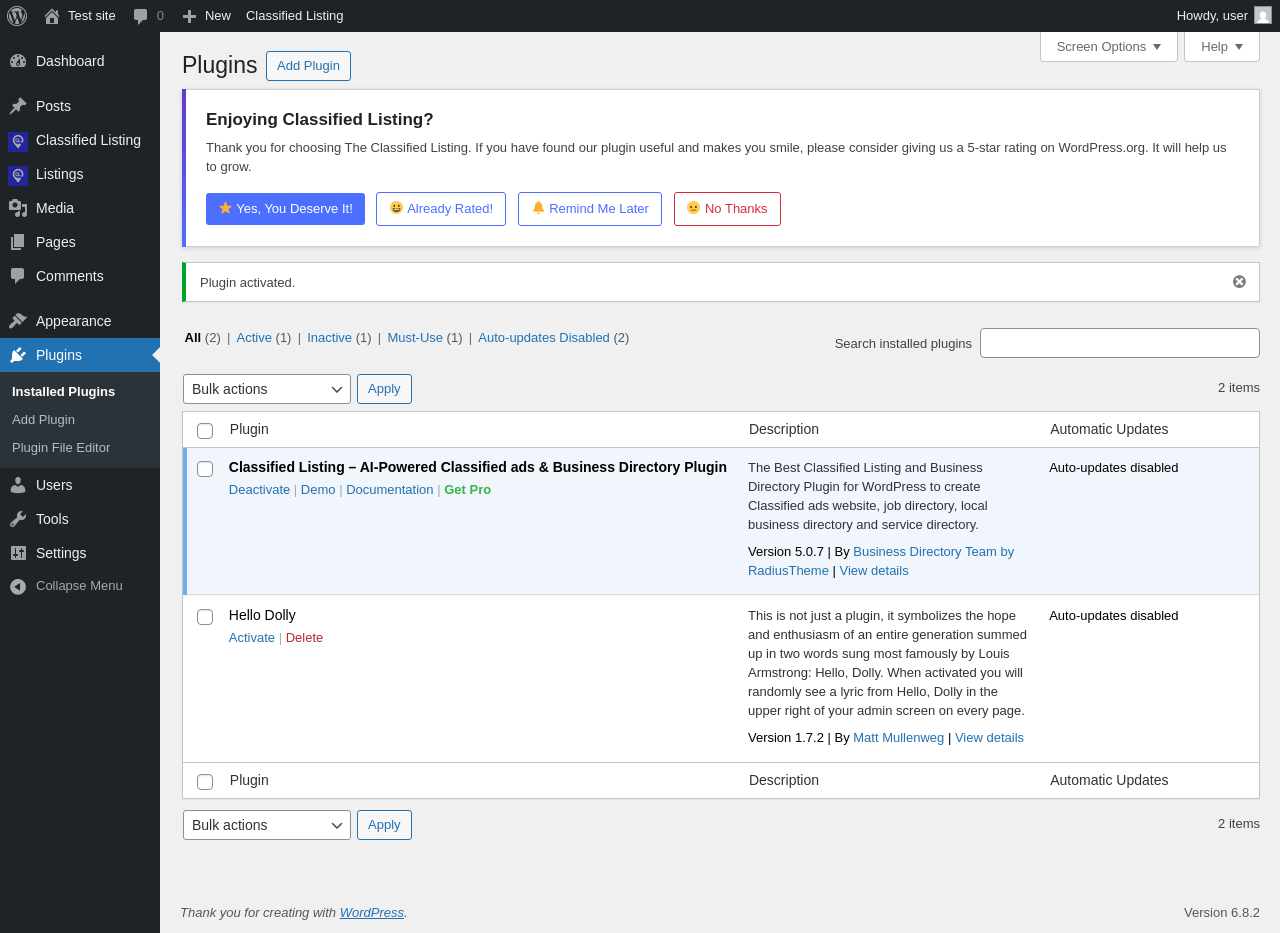Open the top Bulk actions dropdown
This screenshot has height=933, width=1280.
267,389
